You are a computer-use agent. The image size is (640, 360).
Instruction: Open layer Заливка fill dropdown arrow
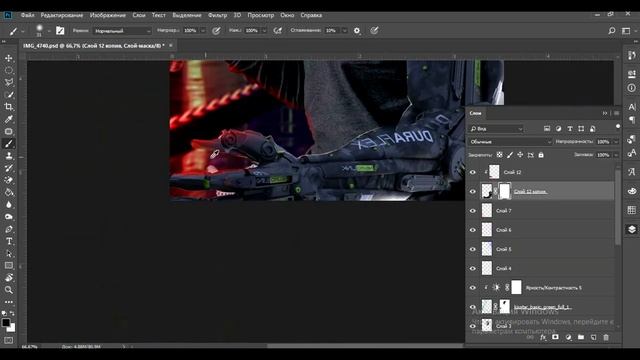pos(616,155)
